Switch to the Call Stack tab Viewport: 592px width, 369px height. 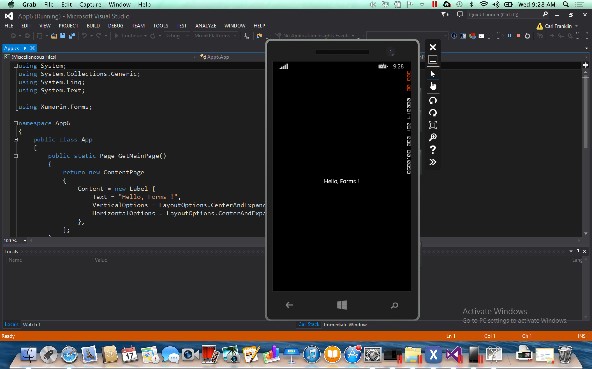coord(308,324)
